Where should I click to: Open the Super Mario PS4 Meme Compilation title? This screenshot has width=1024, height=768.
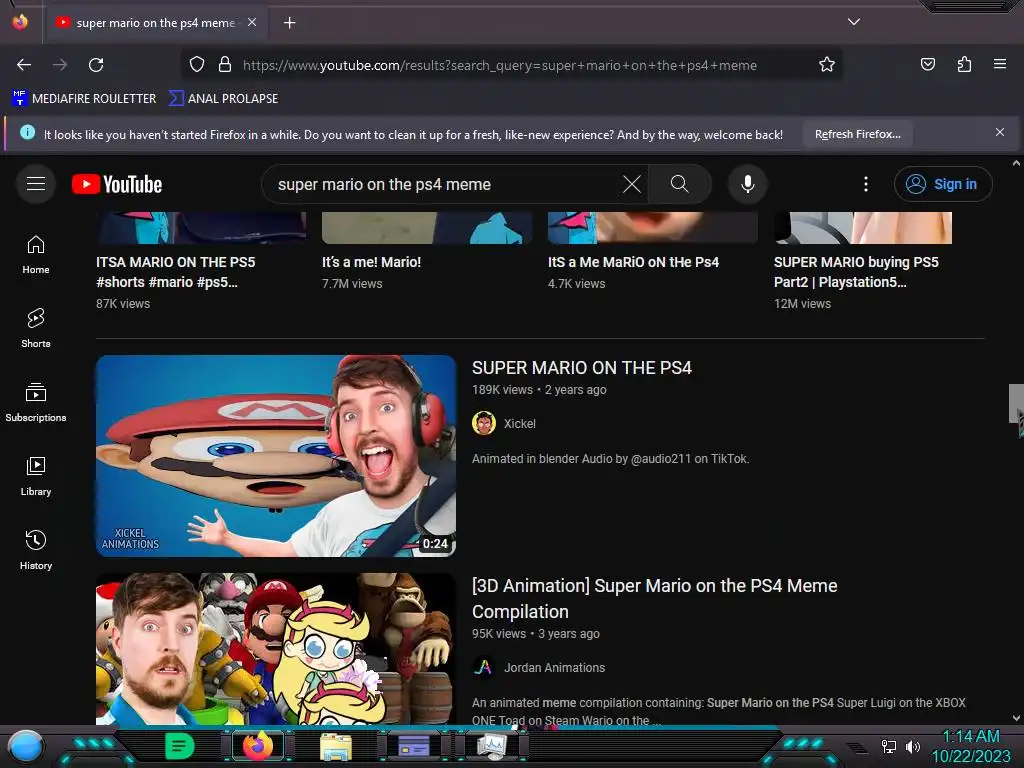(x=654, y=598)
